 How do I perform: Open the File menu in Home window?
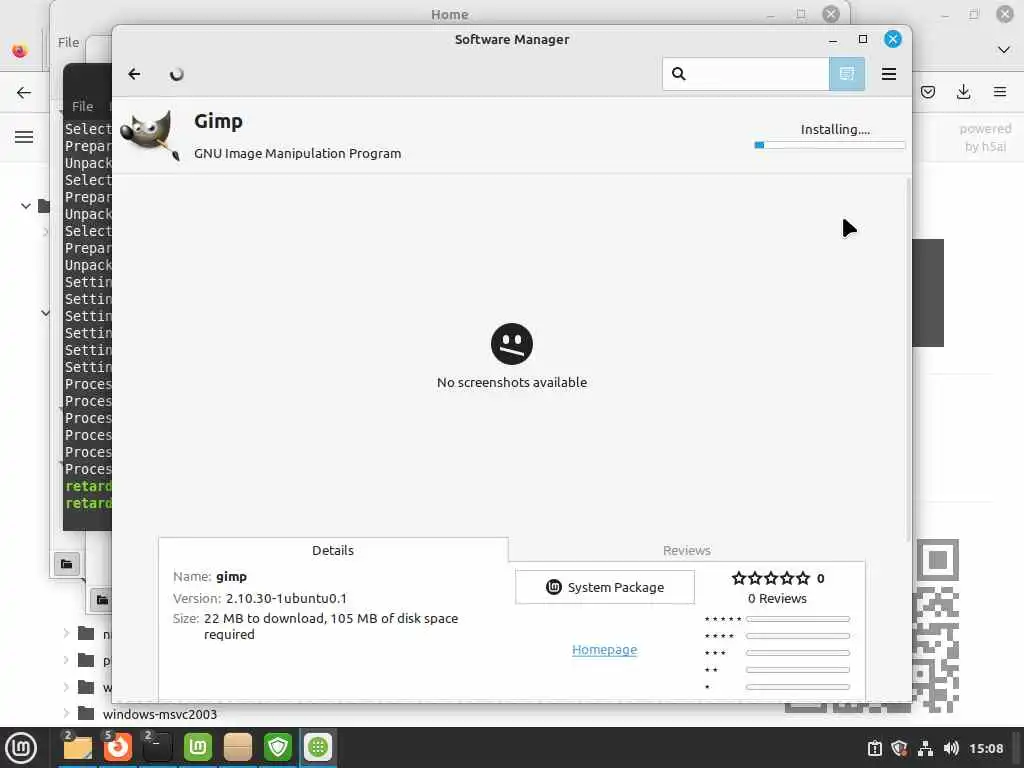coord(68,42)
